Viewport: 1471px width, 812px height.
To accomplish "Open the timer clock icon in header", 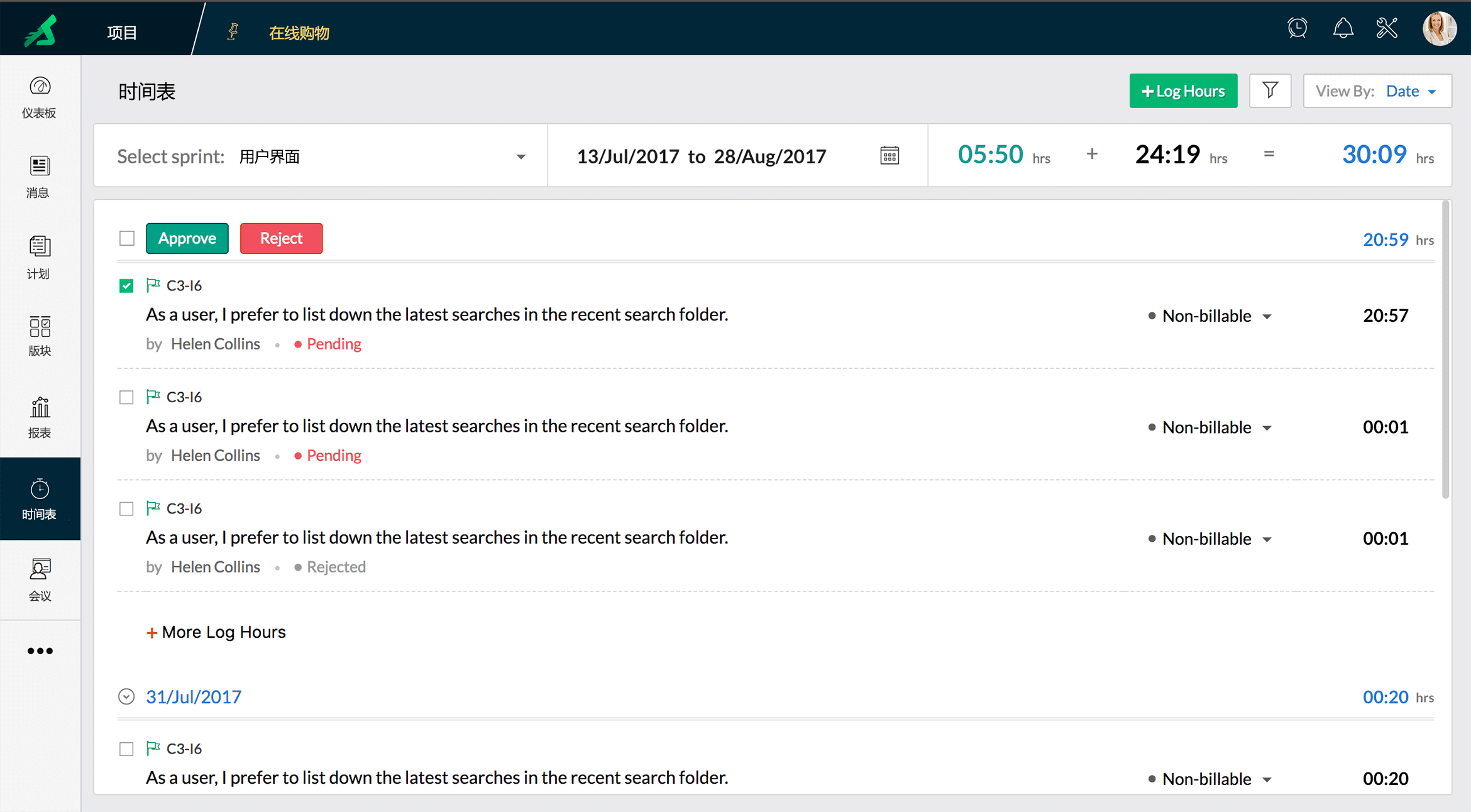I will [1297, 28].
